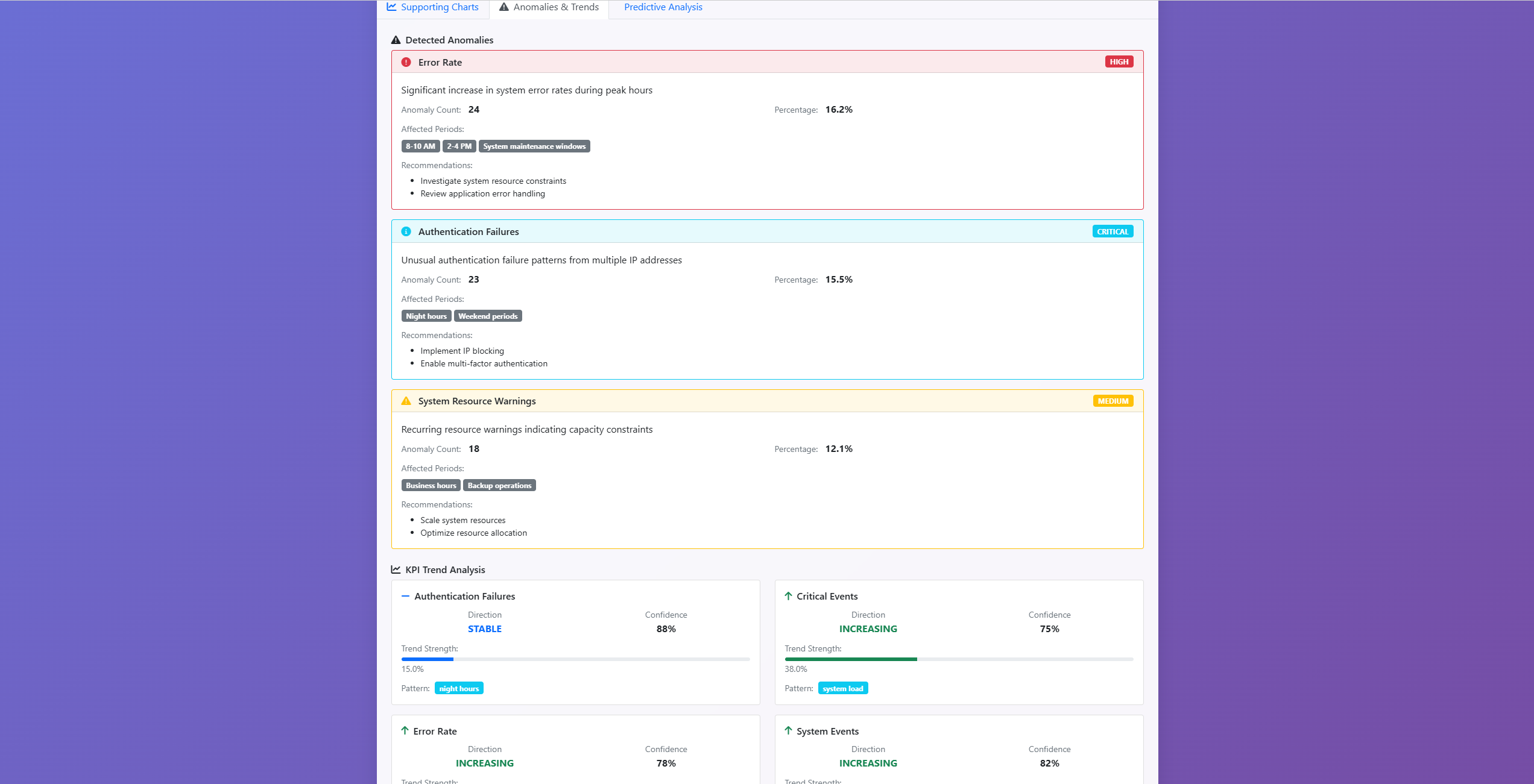Open the Predictive Analysis tab
1534x784 pixels.
(x=663, y=7)
